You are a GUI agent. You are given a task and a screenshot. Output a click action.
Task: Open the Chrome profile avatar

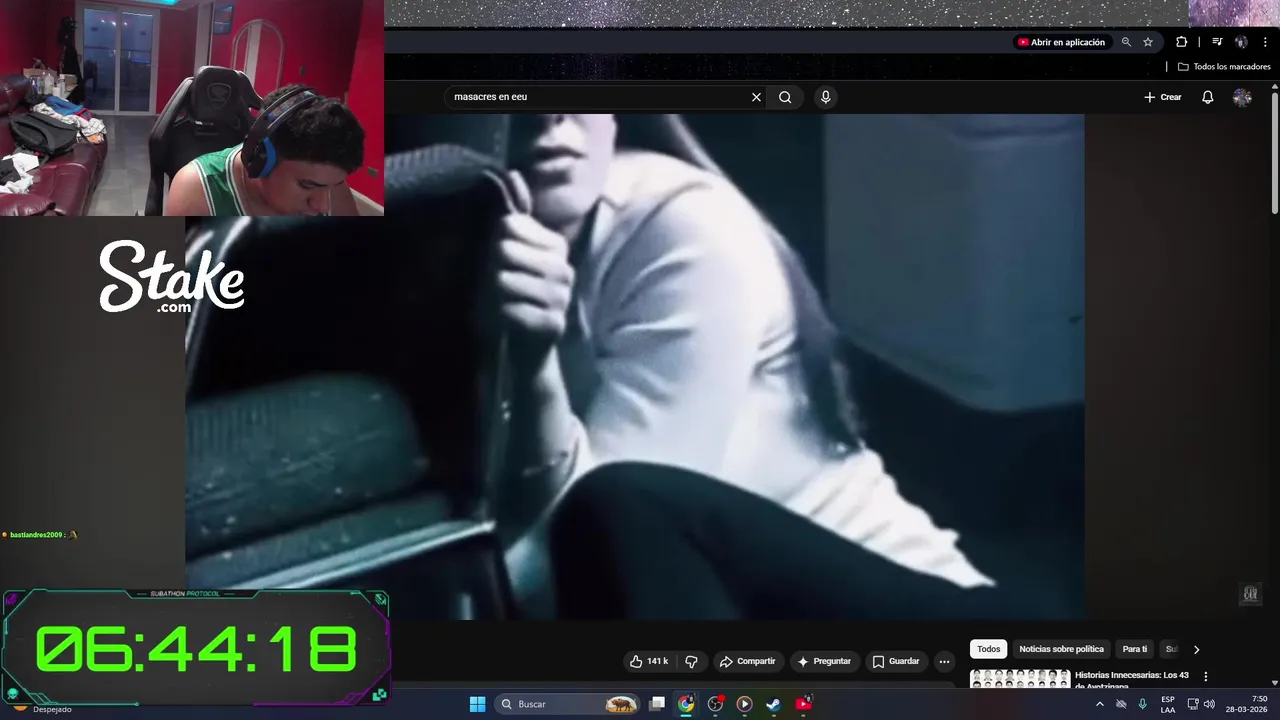coord(1241,42)
